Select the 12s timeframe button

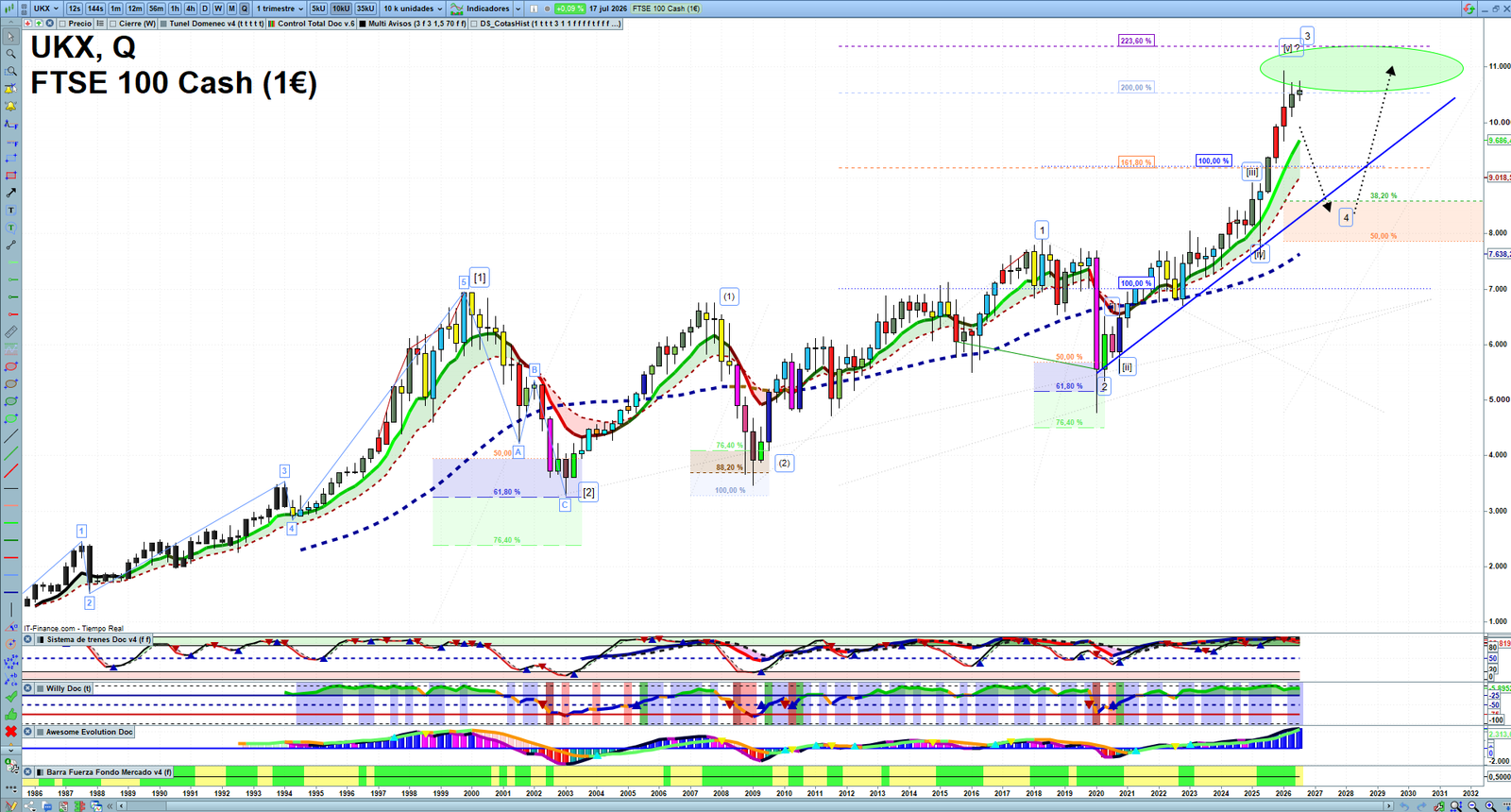[x=74, y=8]
